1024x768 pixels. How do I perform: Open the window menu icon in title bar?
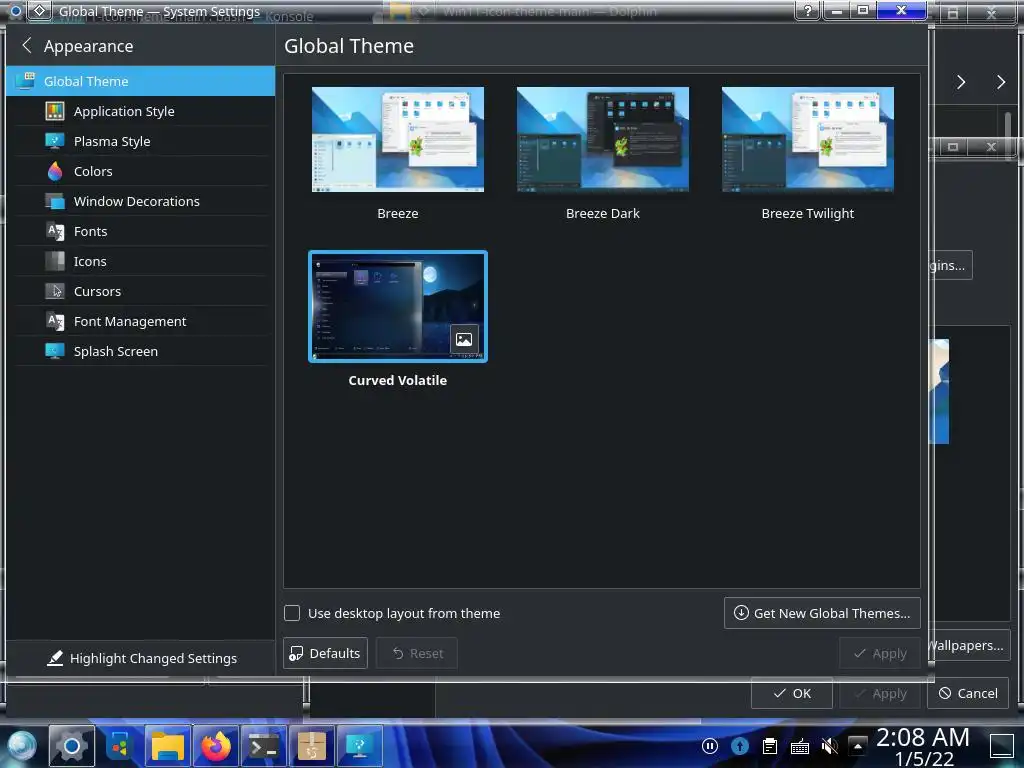pyautogui.click(x=40, y=10)
